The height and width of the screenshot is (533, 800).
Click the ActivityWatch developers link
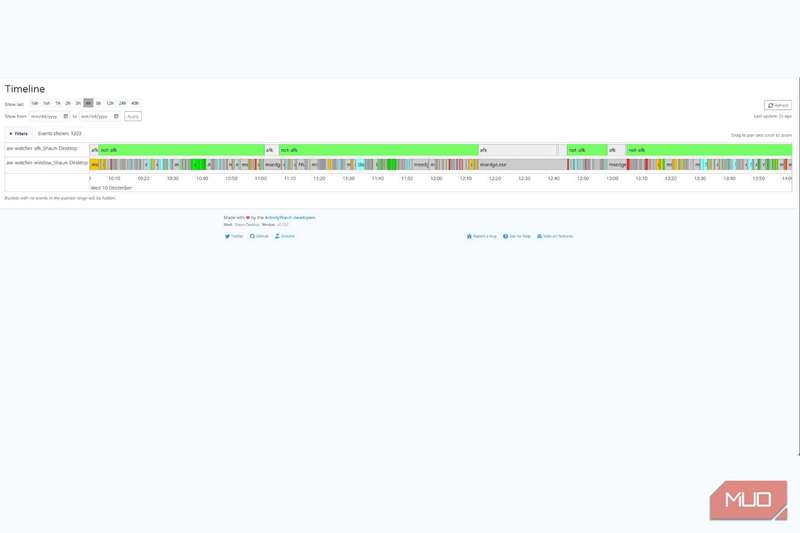click(x=290, y=217)
